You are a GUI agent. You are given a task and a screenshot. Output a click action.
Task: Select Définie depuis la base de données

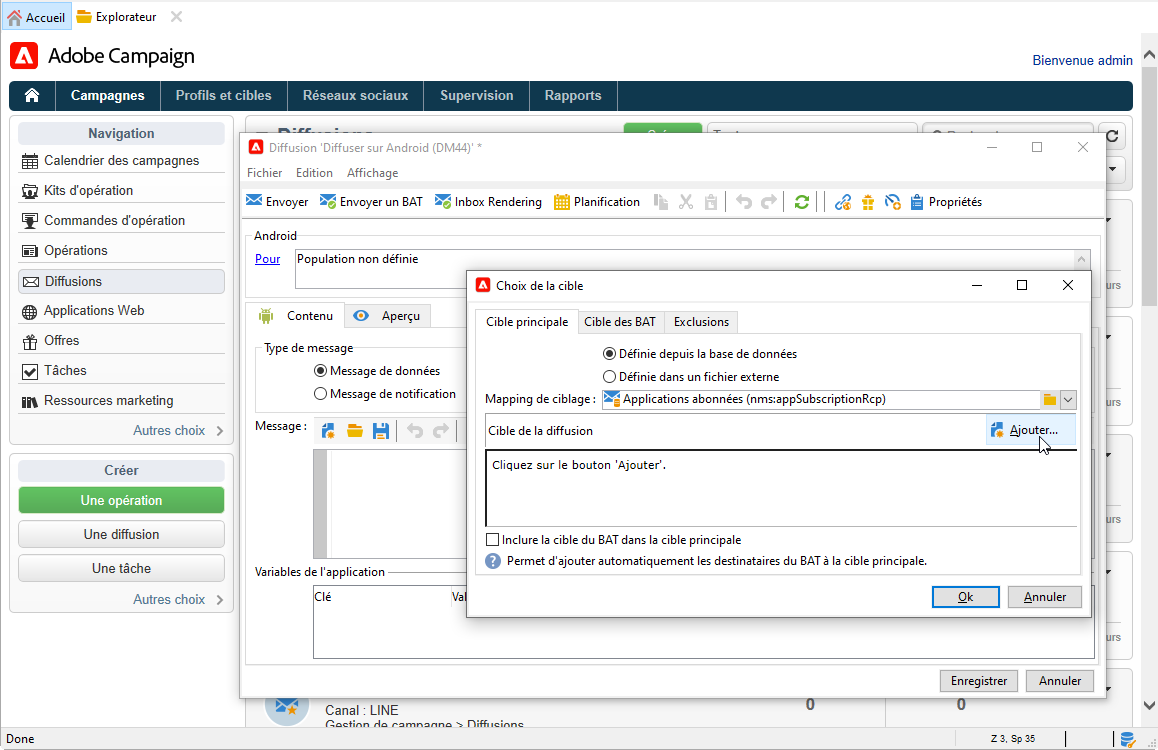coord(700,354)
